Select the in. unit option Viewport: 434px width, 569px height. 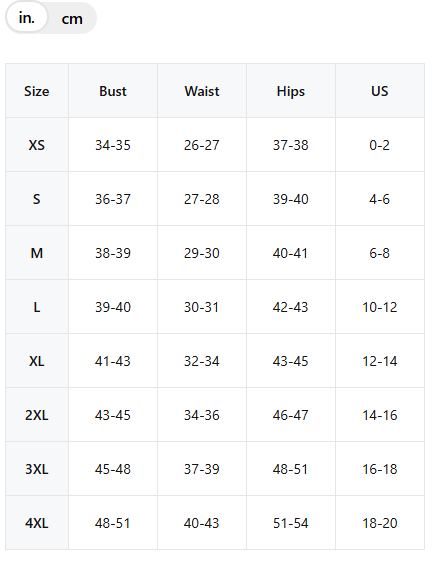coord(27,17)
